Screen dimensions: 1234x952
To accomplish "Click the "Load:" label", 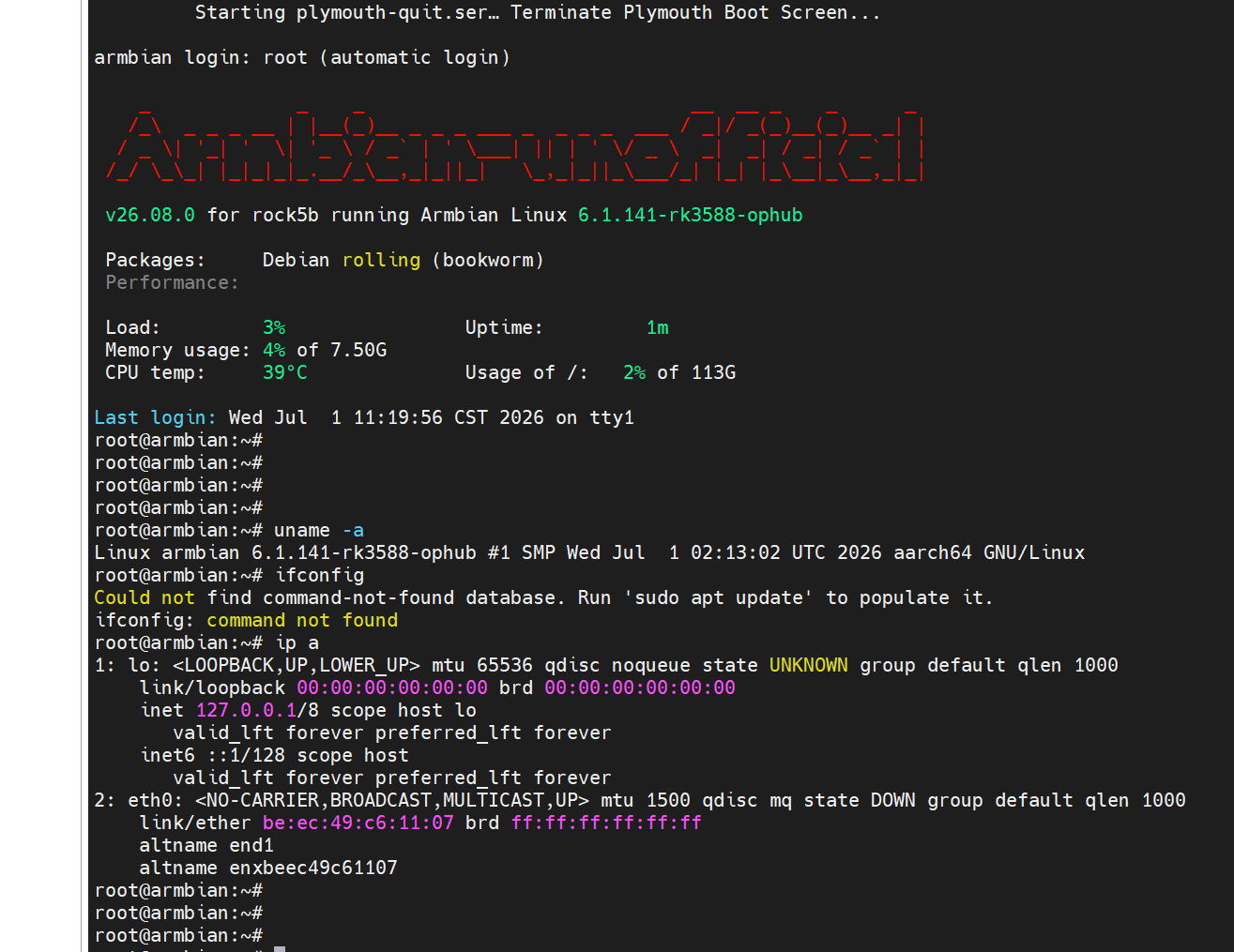I will [x=133, y=328].
